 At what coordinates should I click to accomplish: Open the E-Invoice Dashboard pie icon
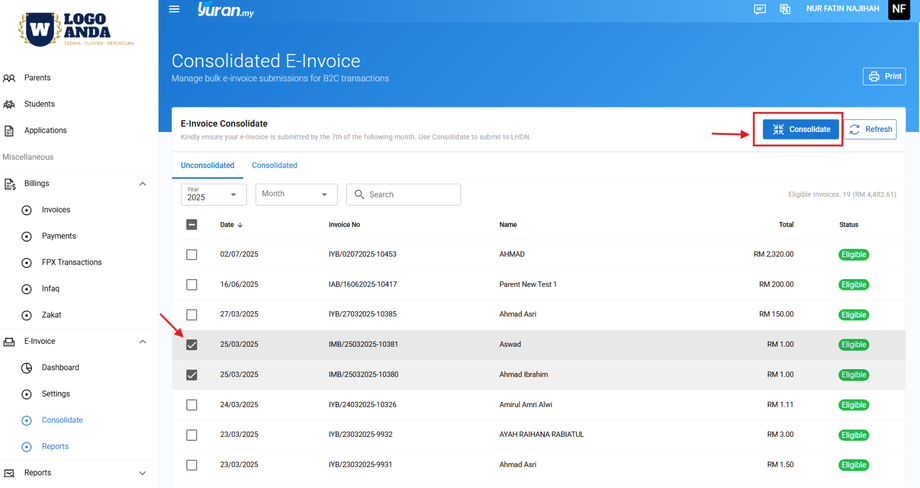(x=27, y=368)
